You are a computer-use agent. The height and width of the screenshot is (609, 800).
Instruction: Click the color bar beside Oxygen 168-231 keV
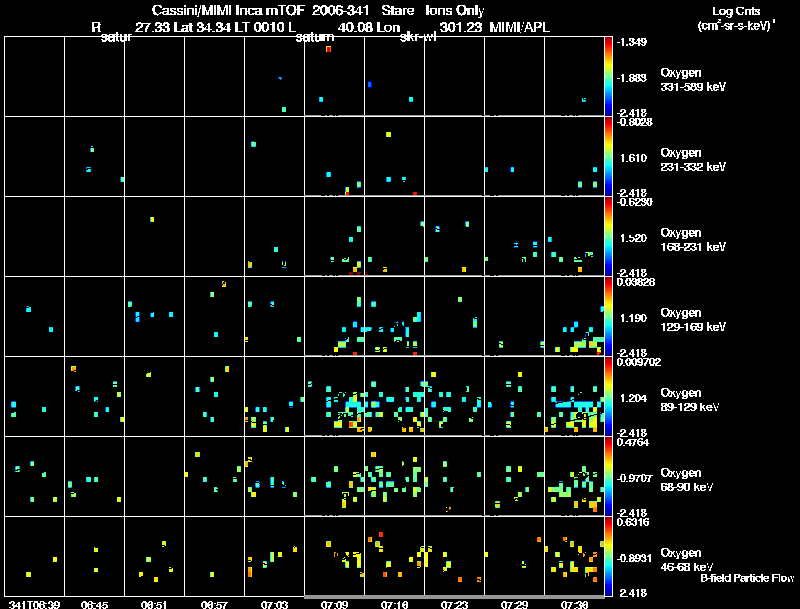click(x=608, y=236)
